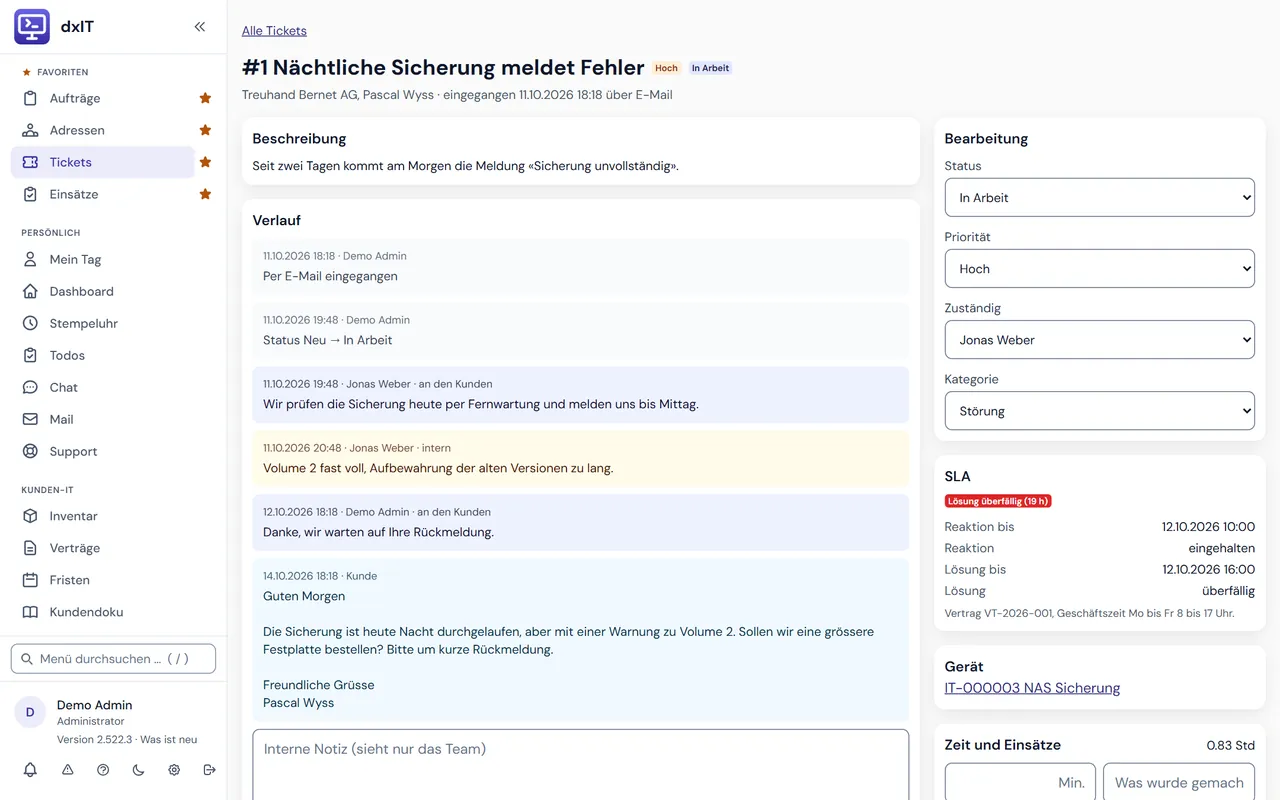Image resolution: width=1280 pixels, height=800 pixels.
Task: Go back via the Alle Tickets link
Action: coord(274,31)
